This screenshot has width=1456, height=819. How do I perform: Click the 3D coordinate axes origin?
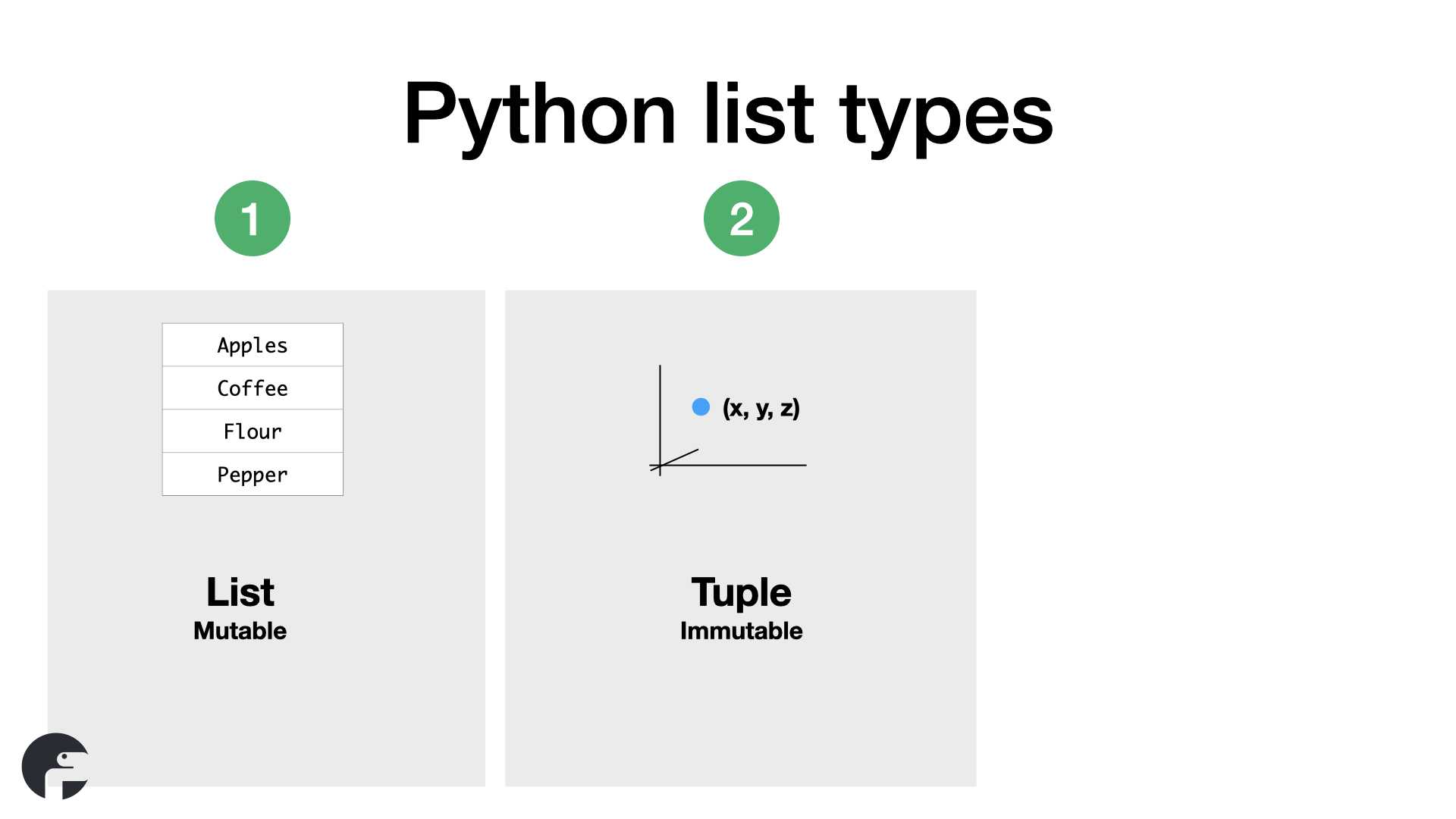[660, 465]
